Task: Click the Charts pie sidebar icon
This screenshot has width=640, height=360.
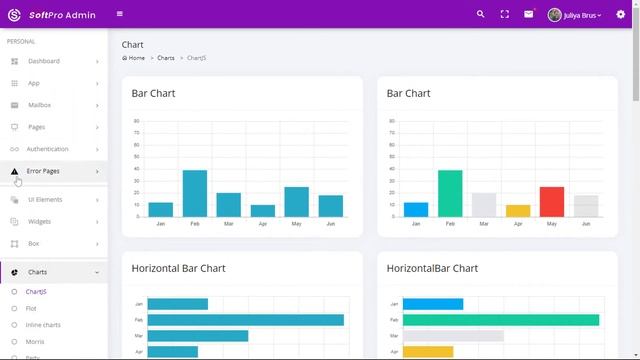Action: (x=15, y=272)
